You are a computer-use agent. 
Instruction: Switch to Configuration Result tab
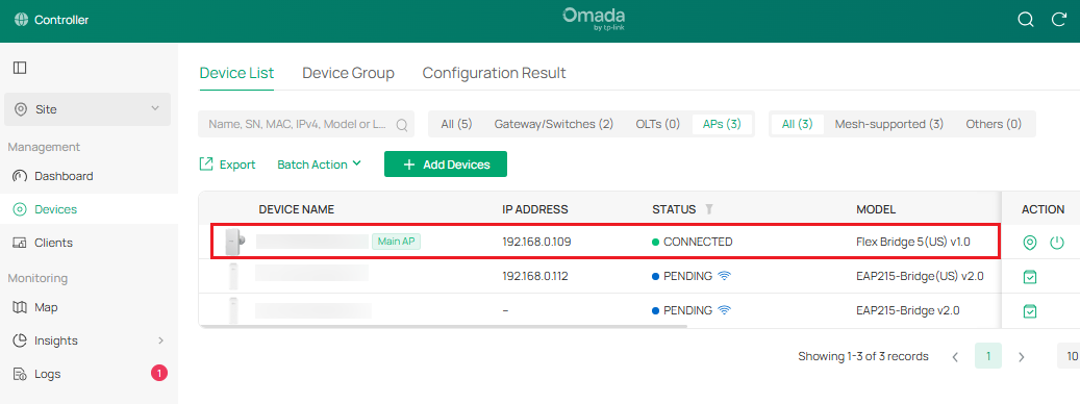click(x=495, y=73)
